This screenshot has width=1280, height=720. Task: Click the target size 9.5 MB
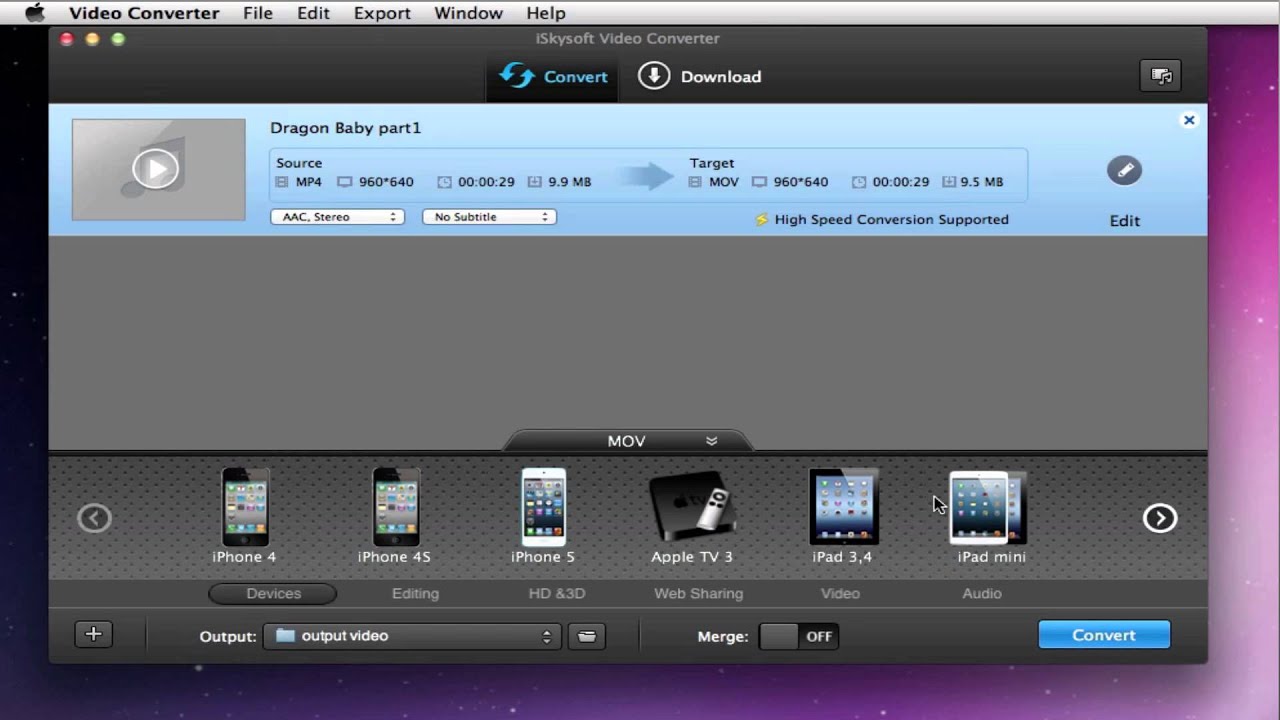tap(981, 182)
